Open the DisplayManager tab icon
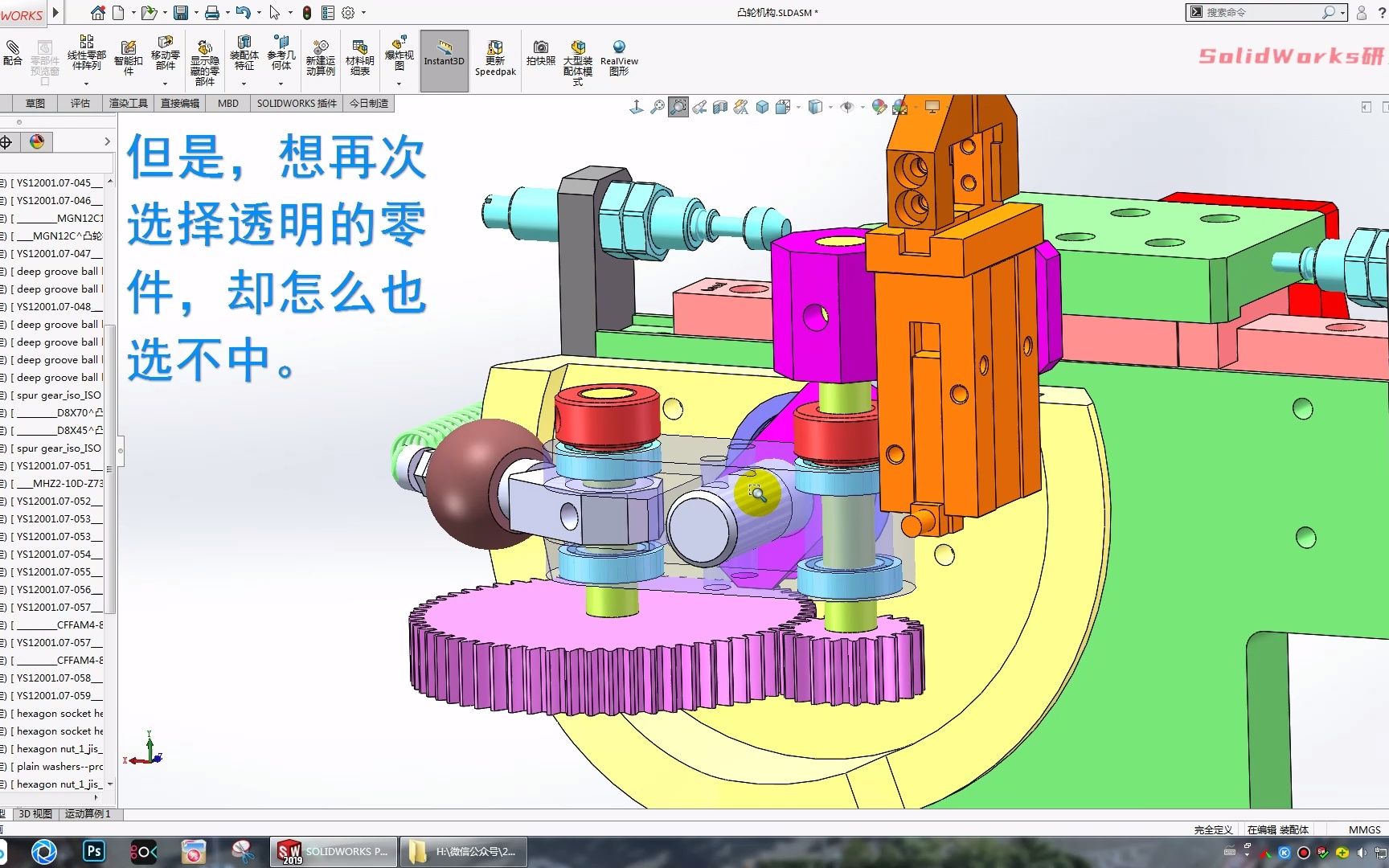The height and width of the screenshot is (868, 1389). coord(36,142)
